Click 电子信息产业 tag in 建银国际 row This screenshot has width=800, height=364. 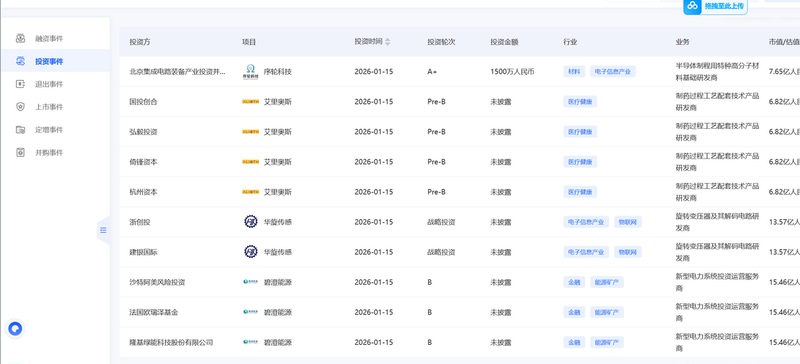point(586,252)
